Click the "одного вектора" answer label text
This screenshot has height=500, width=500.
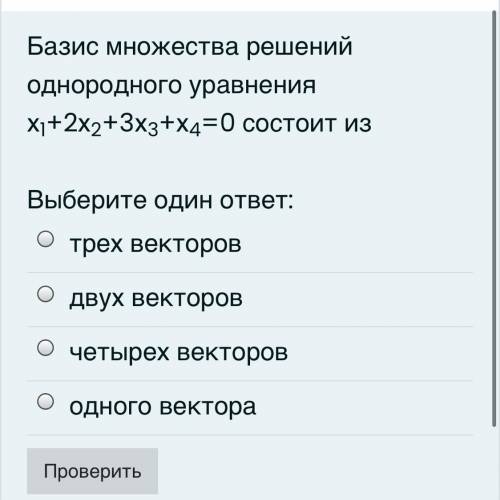click(163, 406)
